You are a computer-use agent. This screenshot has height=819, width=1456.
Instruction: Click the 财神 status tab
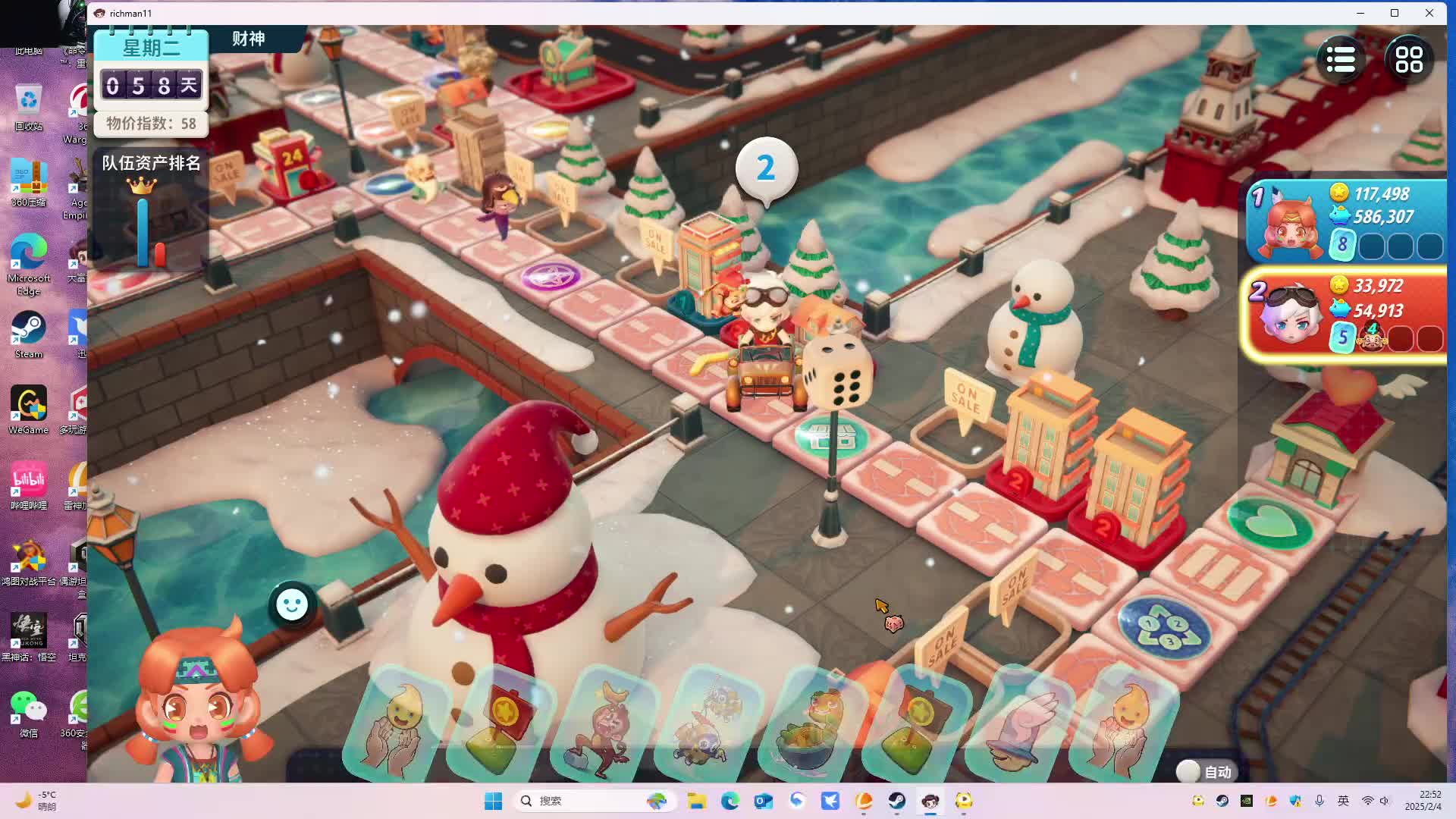coord(249,39)
